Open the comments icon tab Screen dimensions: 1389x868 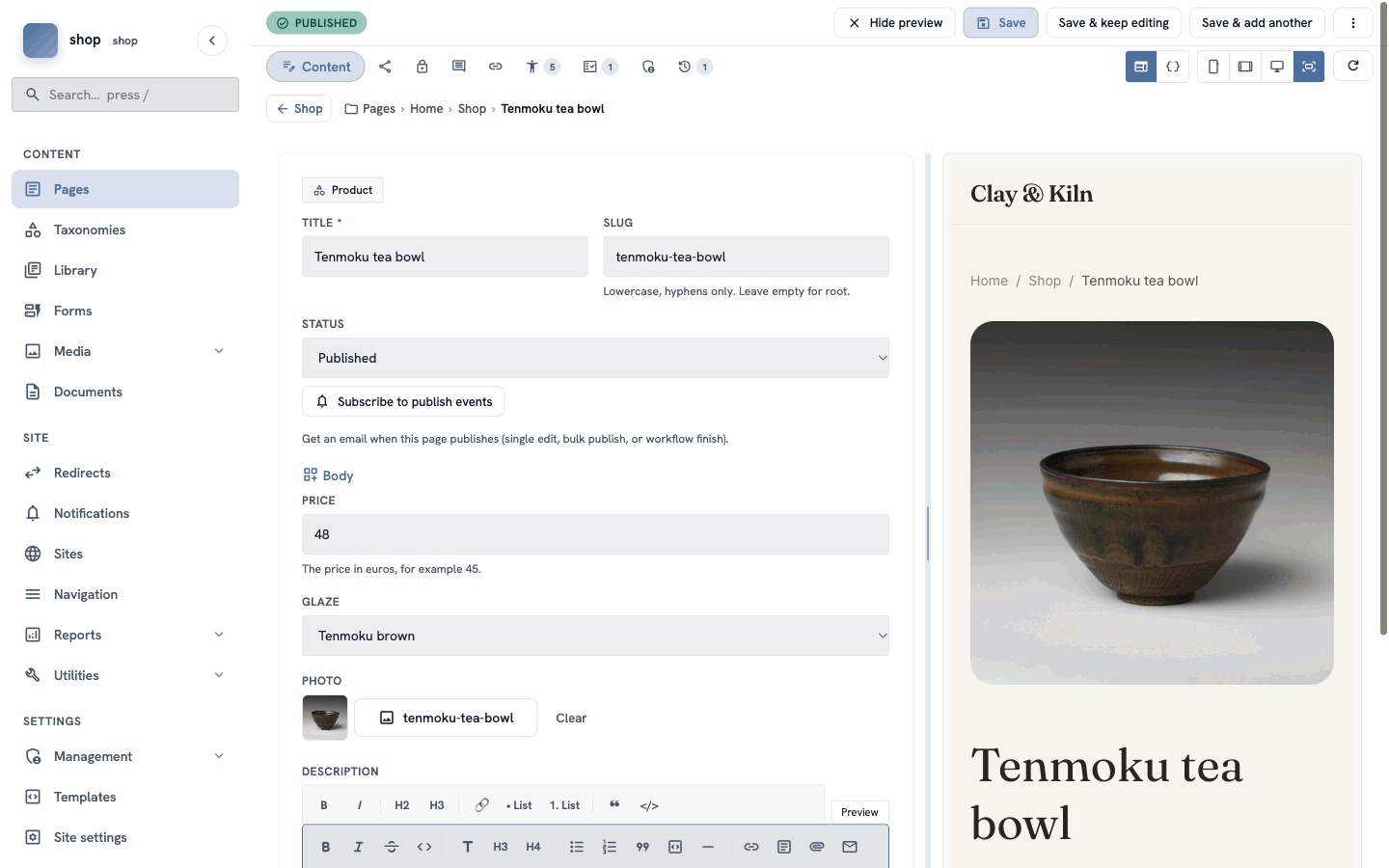(x=458, y=67)
